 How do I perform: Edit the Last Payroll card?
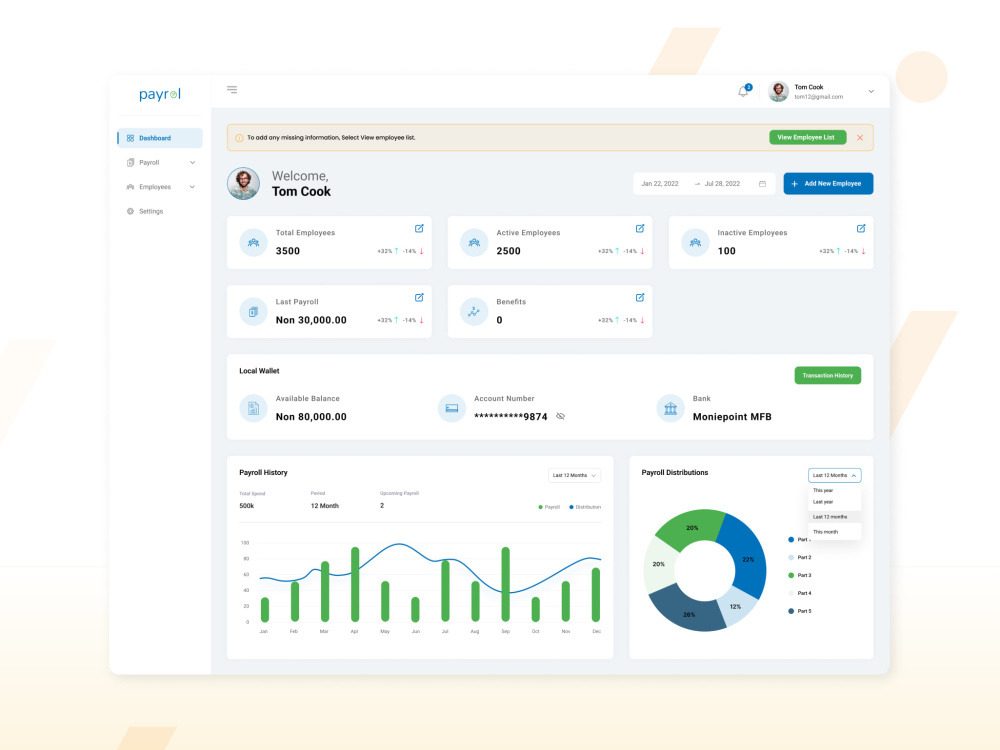(x=420, y=297)
